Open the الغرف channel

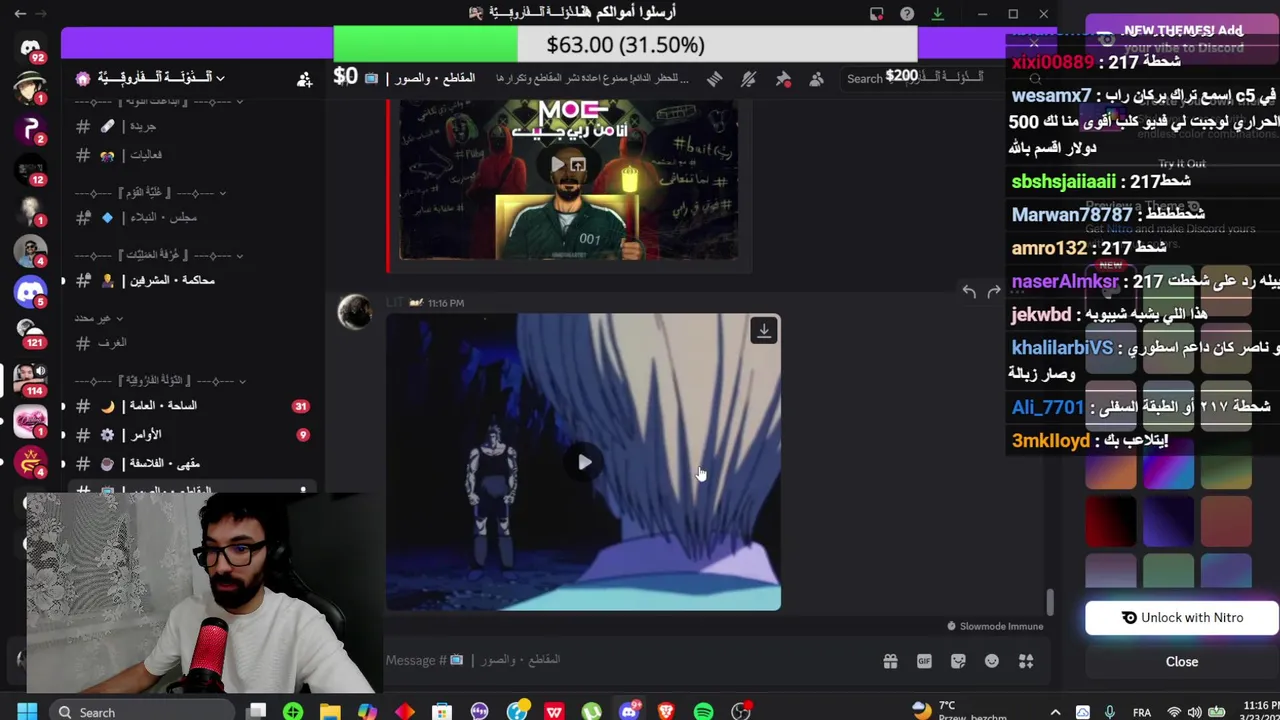[x=192, y=343]
